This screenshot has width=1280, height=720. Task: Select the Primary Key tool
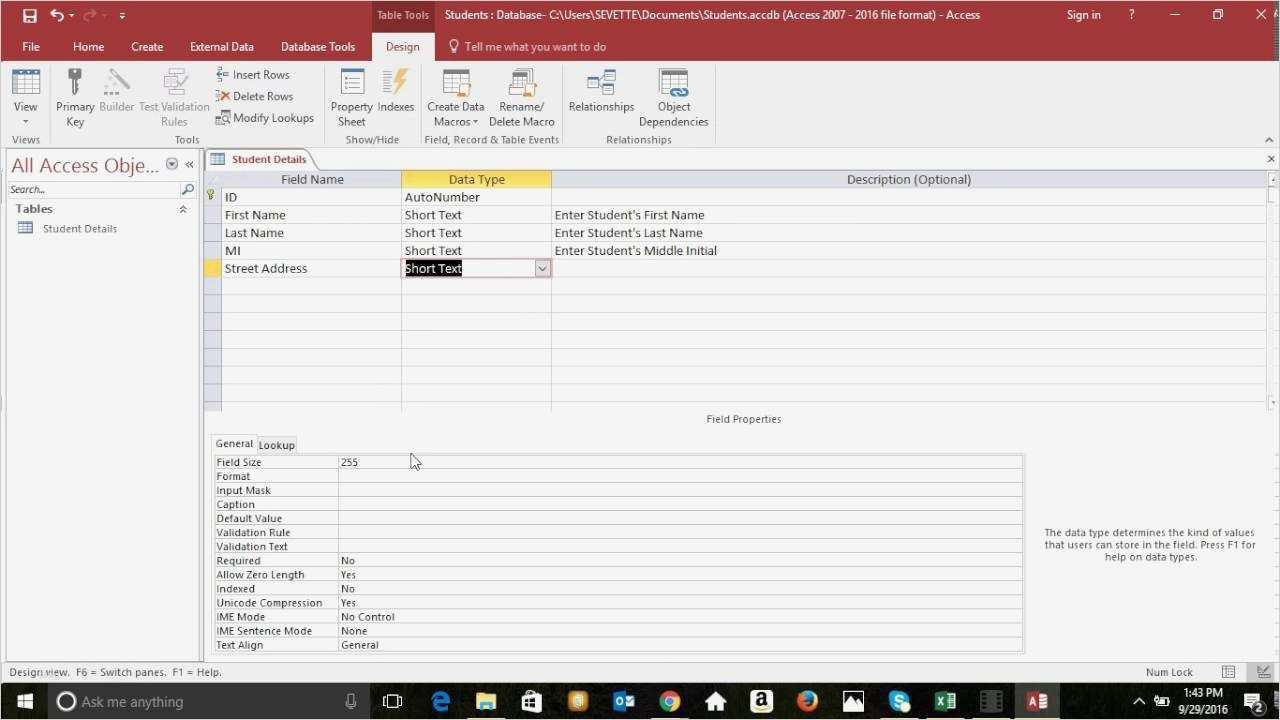pos(75,95)
